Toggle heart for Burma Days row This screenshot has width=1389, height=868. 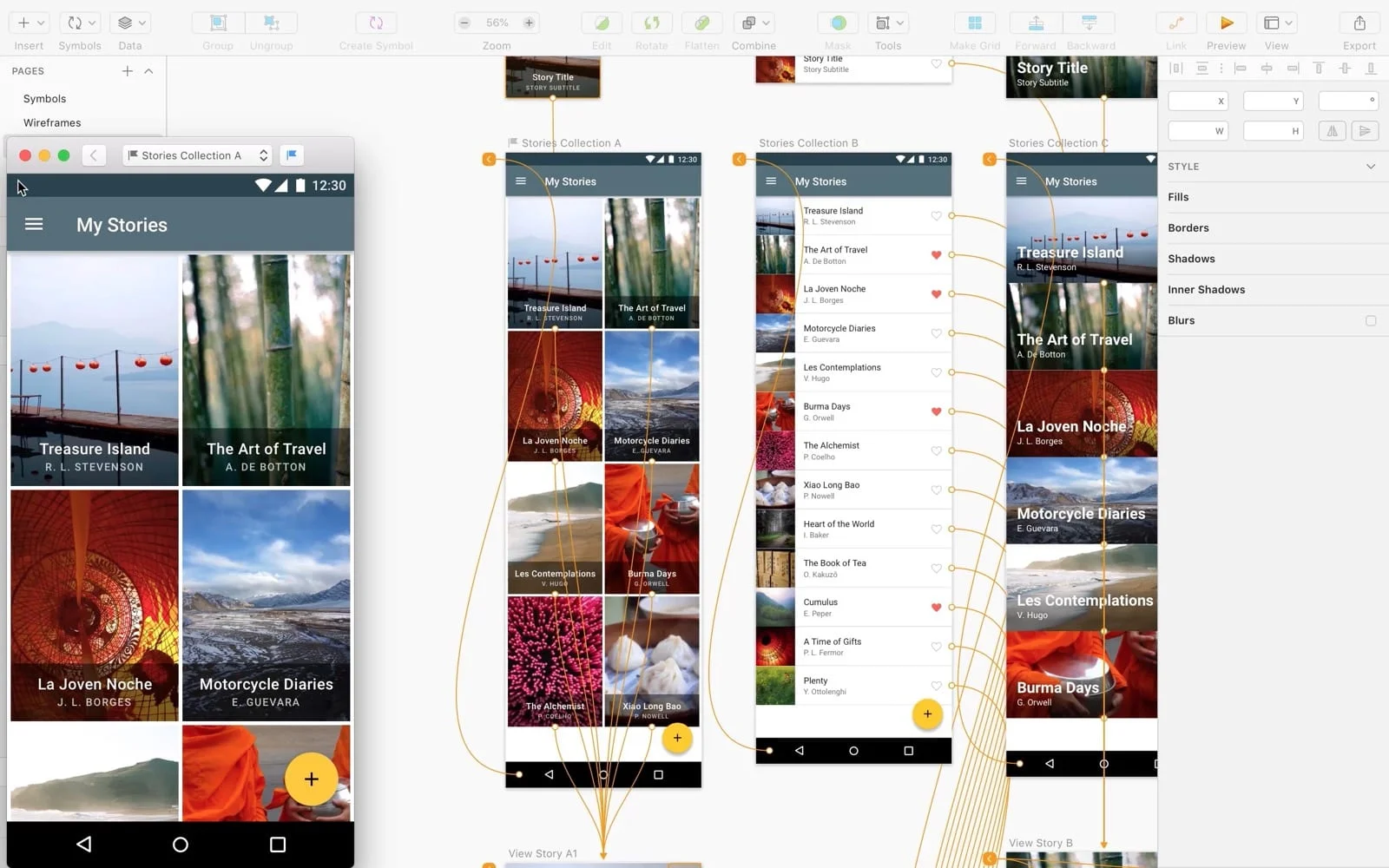click(936, 411)
